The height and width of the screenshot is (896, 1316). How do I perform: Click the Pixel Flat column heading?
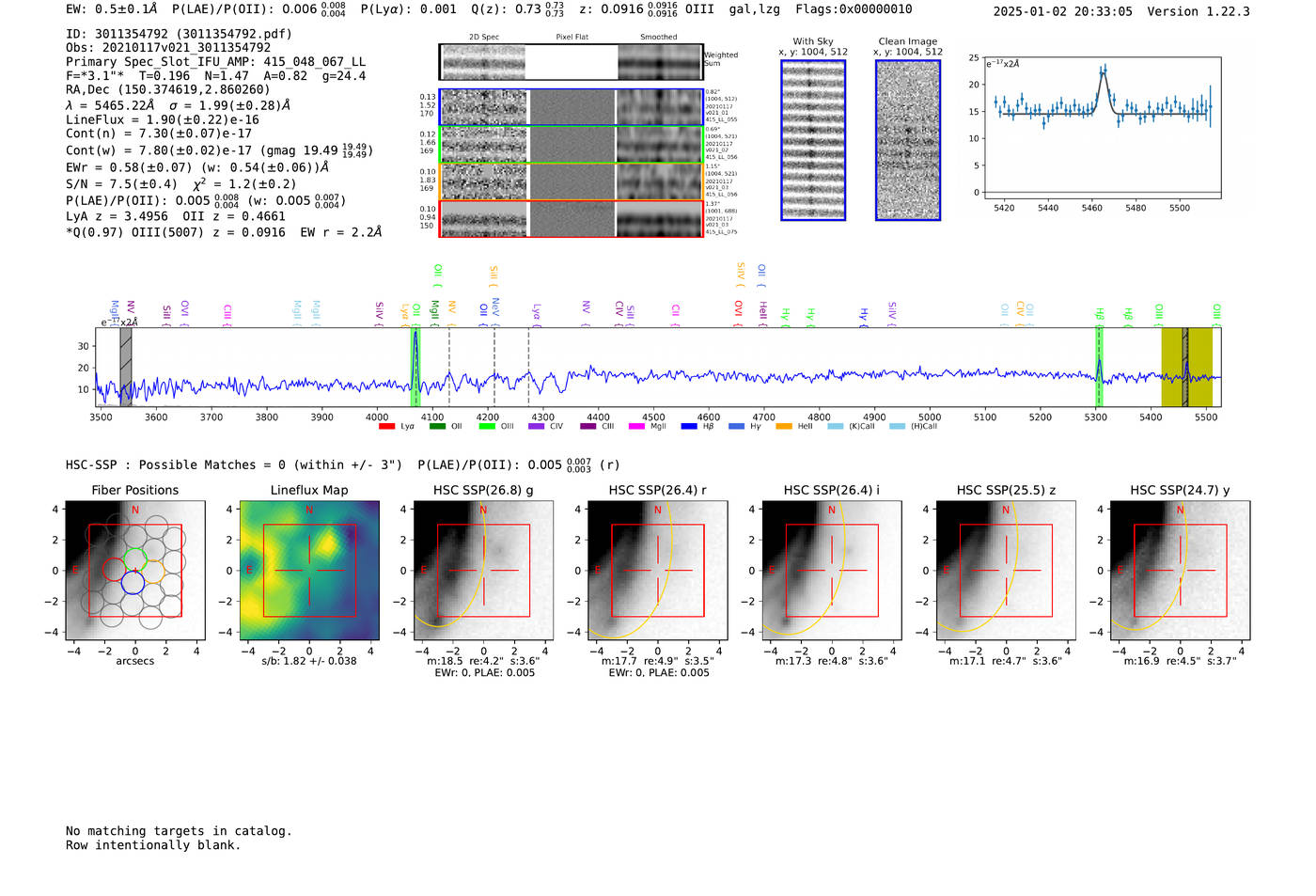click(x=572, y=38)
